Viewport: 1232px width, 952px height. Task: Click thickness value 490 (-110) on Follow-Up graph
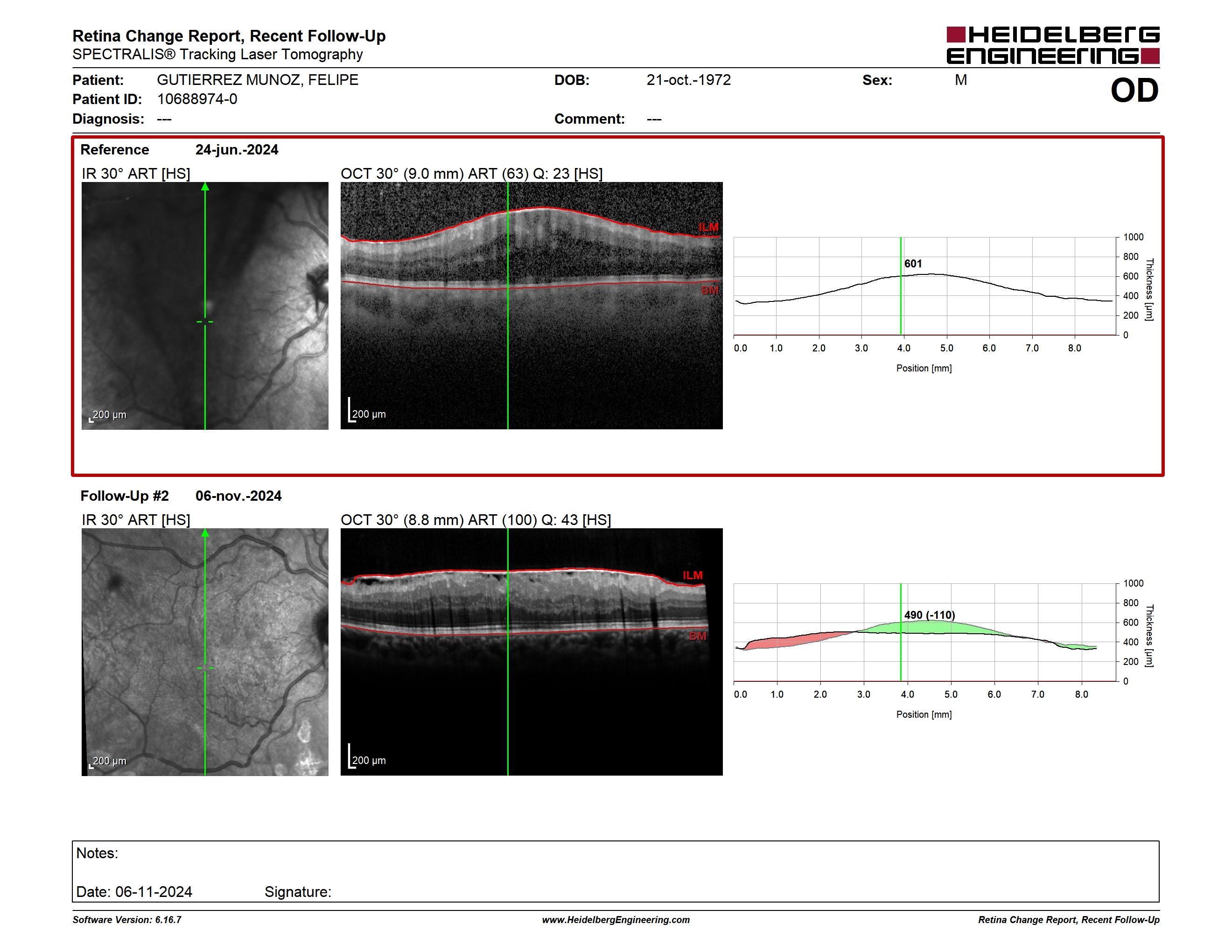930,615
